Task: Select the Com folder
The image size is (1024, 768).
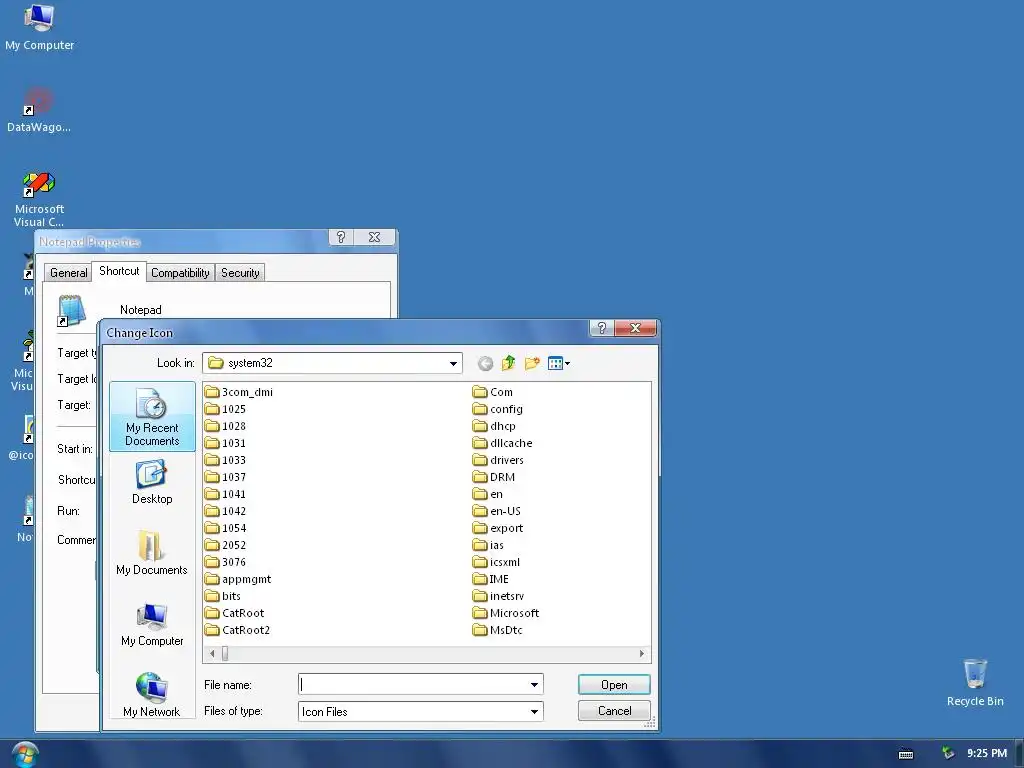Action: (493, 392)
